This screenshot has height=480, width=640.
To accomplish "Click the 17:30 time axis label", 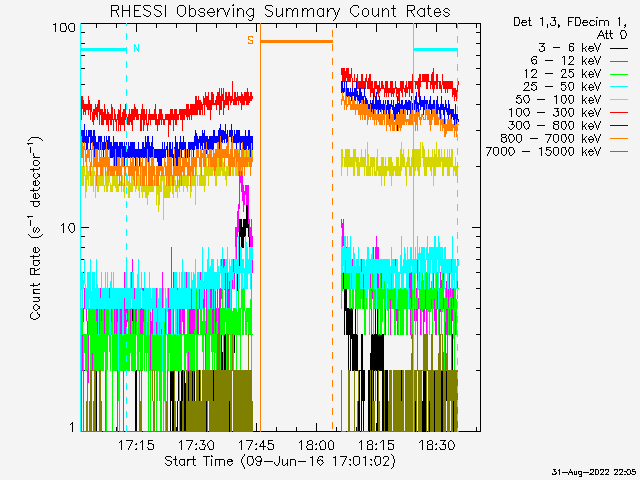I will 196,445.
